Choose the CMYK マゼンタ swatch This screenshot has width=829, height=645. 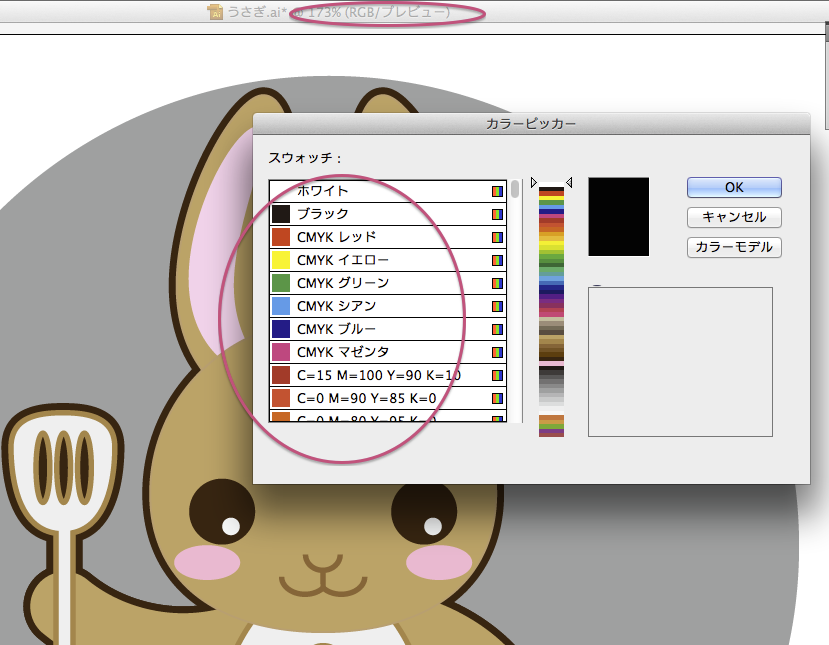[380, 353]
